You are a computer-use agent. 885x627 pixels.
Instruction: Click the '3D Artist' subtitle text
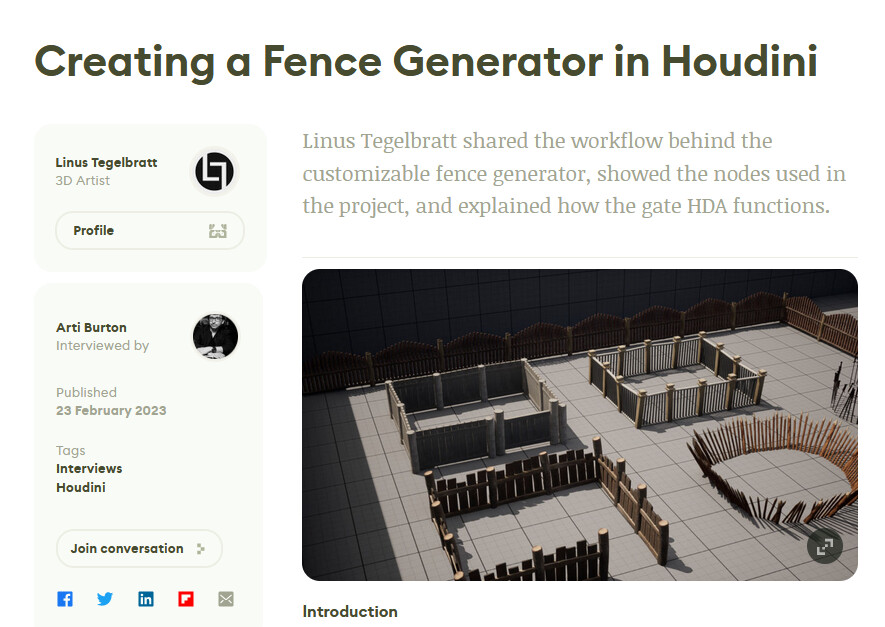[x=82, y=181]
